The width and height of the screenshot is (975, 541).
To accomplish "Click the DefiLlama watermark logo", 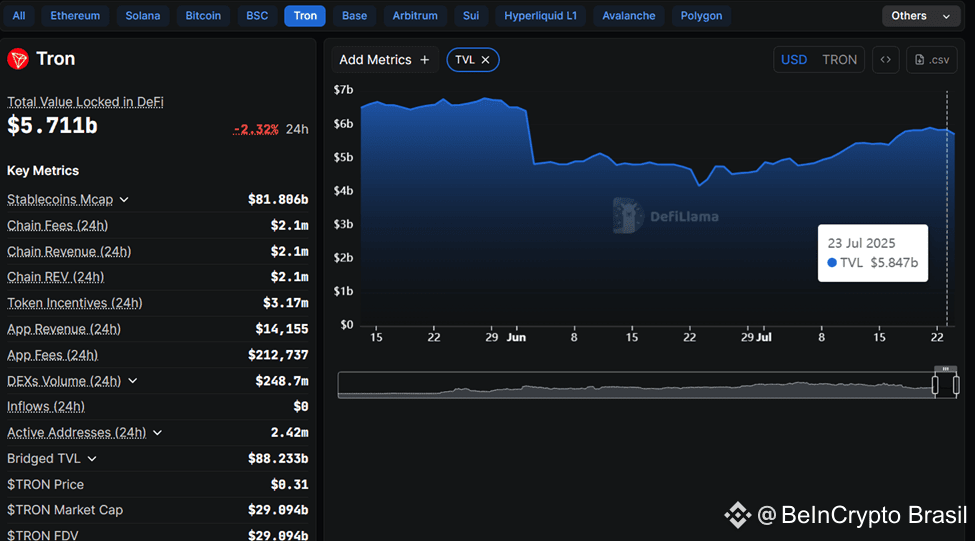I will (627, 216).
